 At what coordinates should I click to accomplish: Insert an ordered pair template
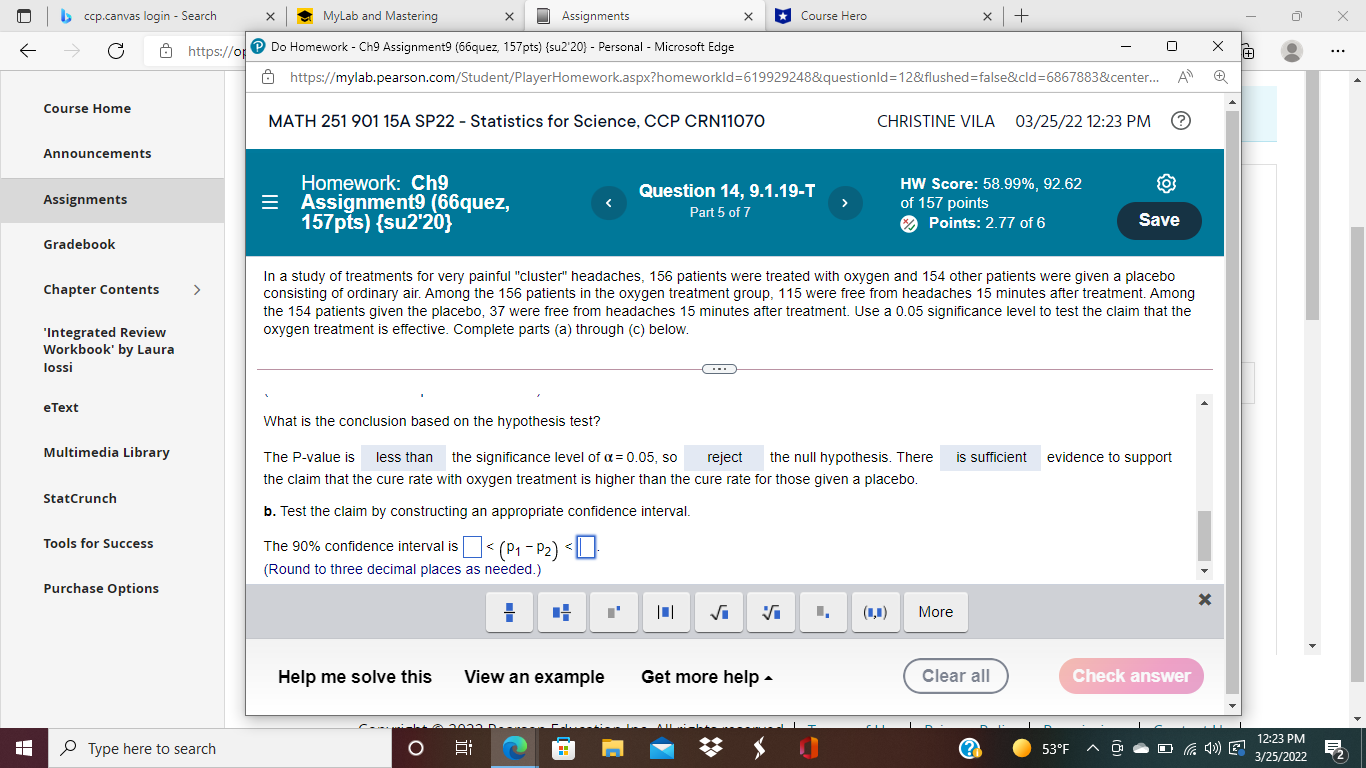(876, 612)
